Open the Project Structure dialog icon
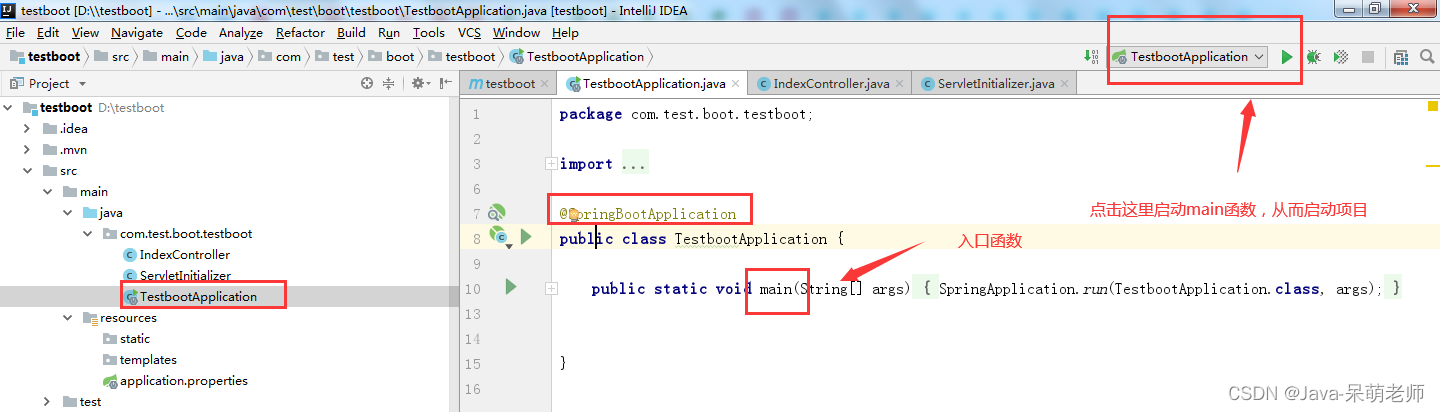The height and width of the screenshot is (412, 1440). pos(1401,57)
